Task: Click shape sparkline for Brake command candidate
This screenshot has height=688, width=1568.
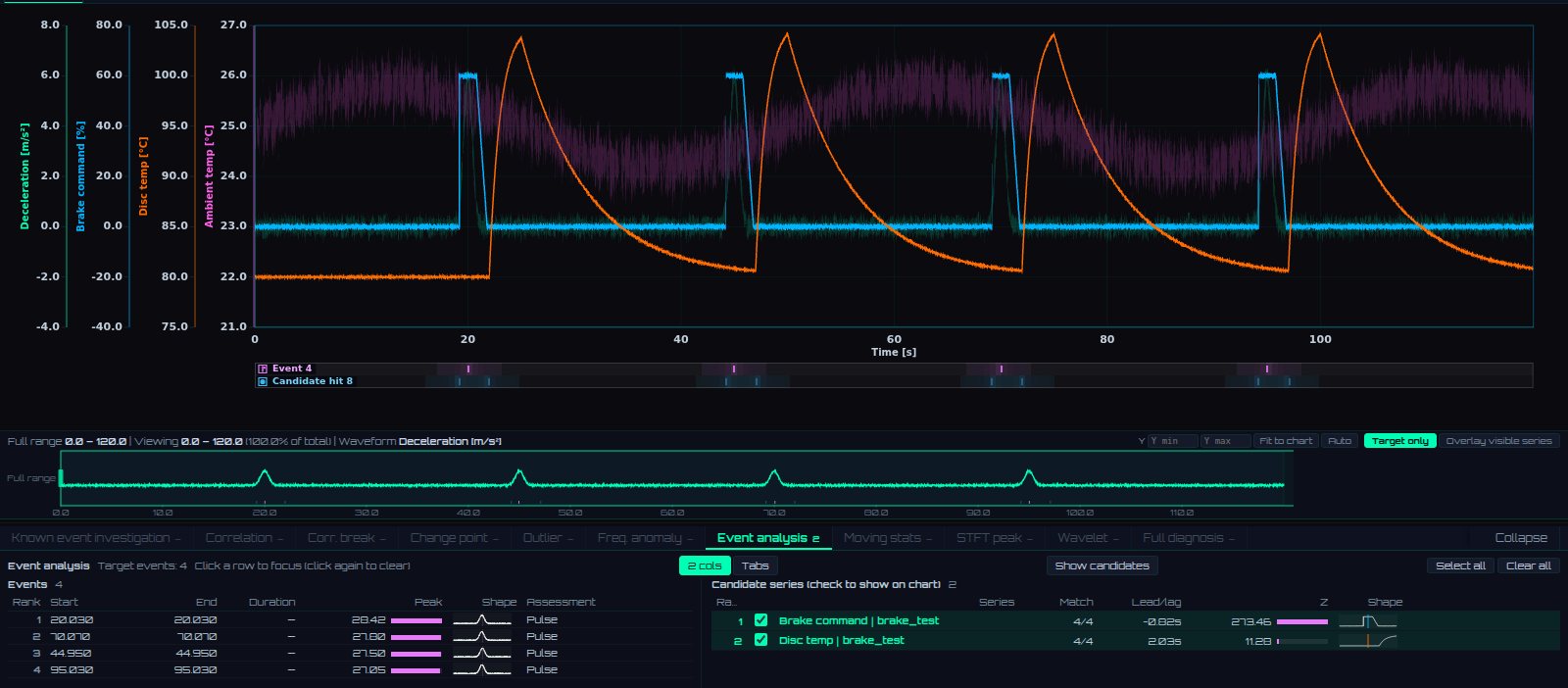Action: tap(1368, 621)
